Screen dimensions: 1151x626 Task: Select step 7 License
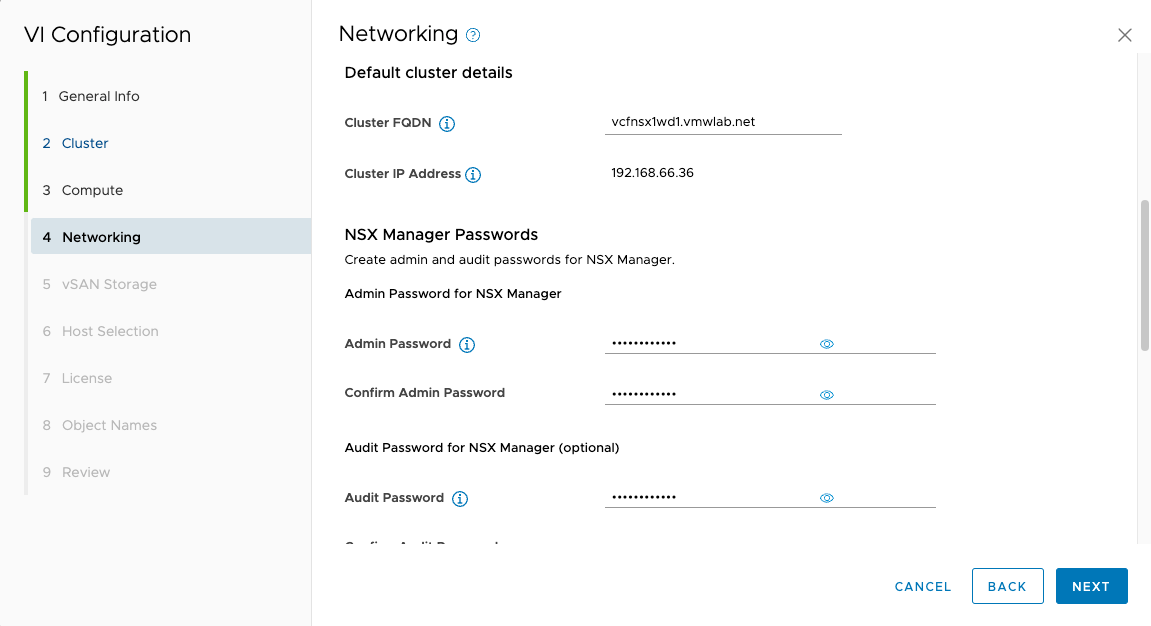(78, 378)
